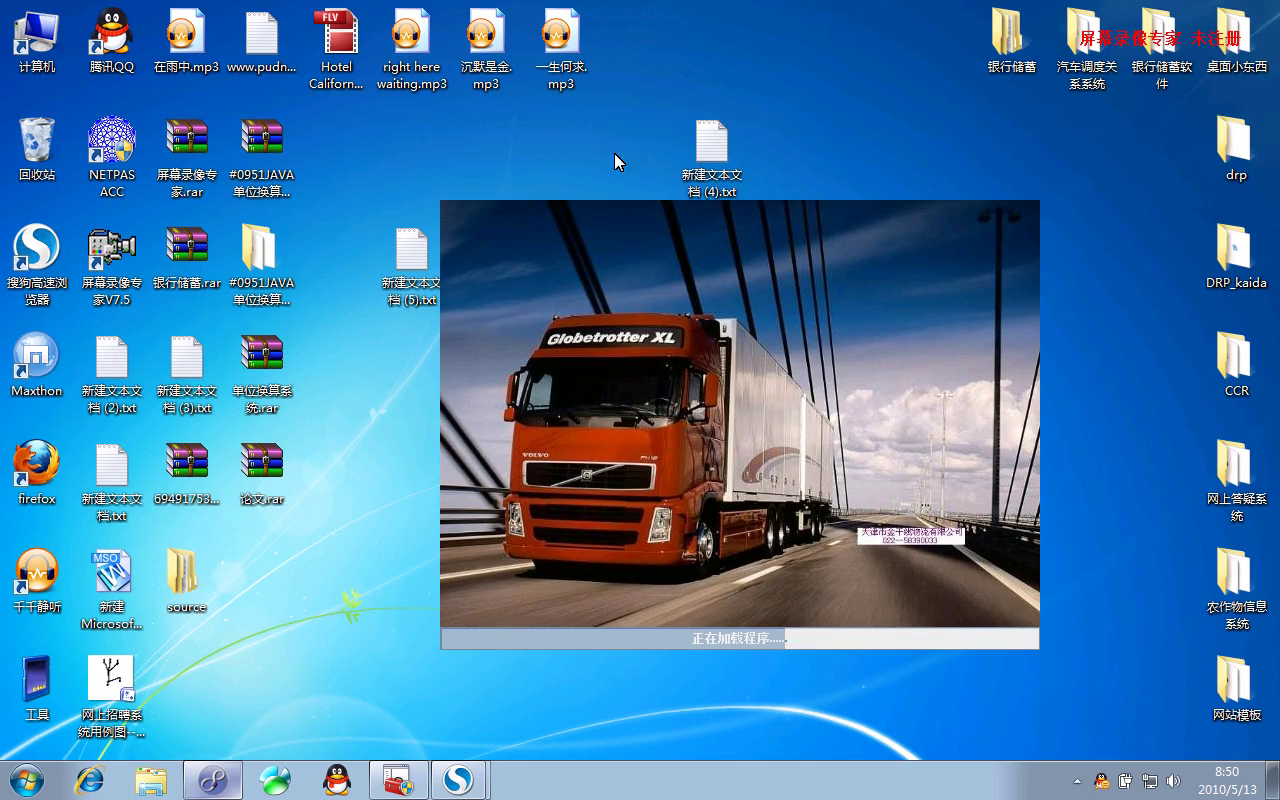The width and height of the screenshot is (1280, 800).
Task: Select the 网上答疑系统 folder
Action: [x=1237, y=480]
